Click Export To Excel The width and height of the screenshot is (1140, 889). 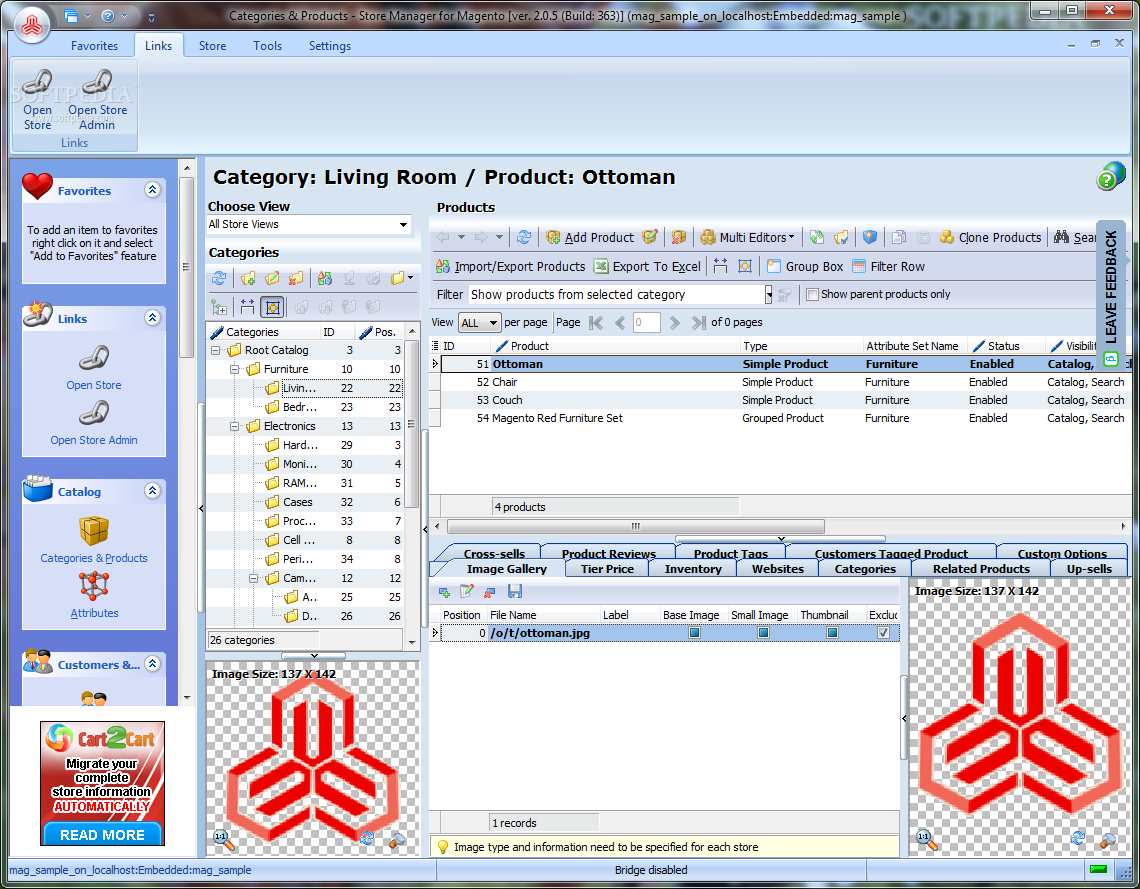[x=647, y=267]
